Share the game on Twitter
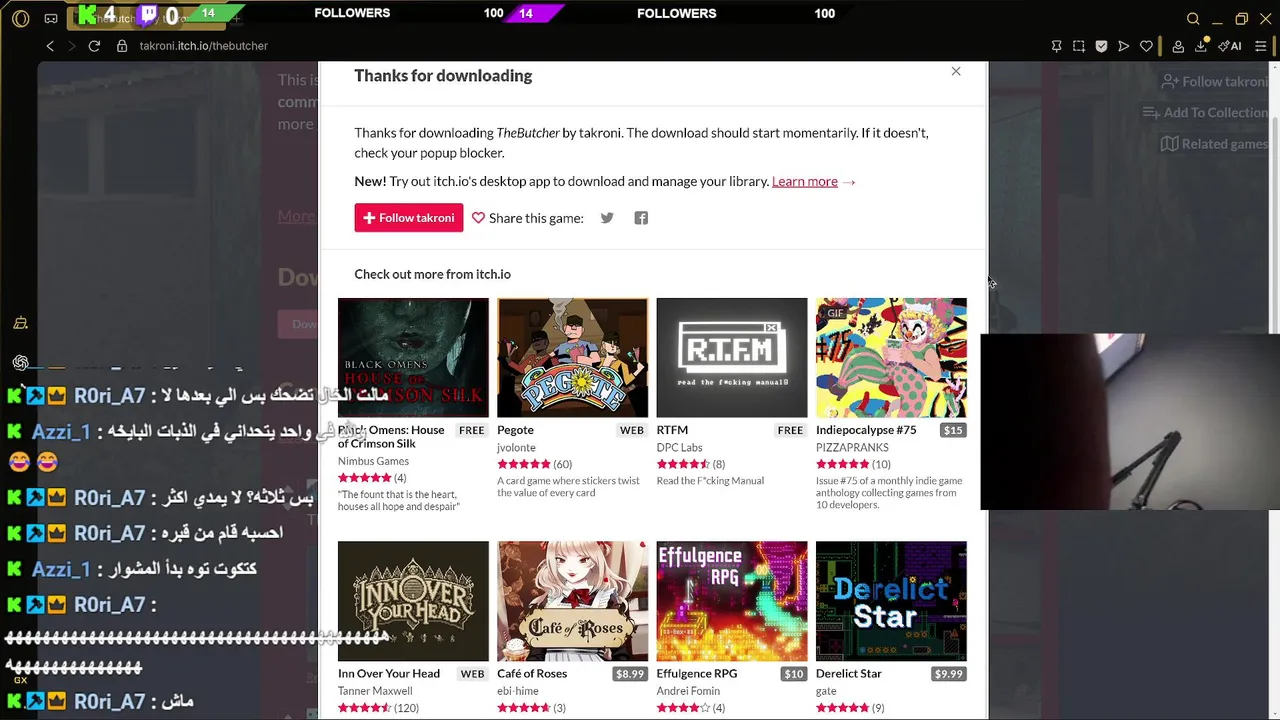Image resolution: width=1280 pixels, height=720 pixels. point(607,218)
